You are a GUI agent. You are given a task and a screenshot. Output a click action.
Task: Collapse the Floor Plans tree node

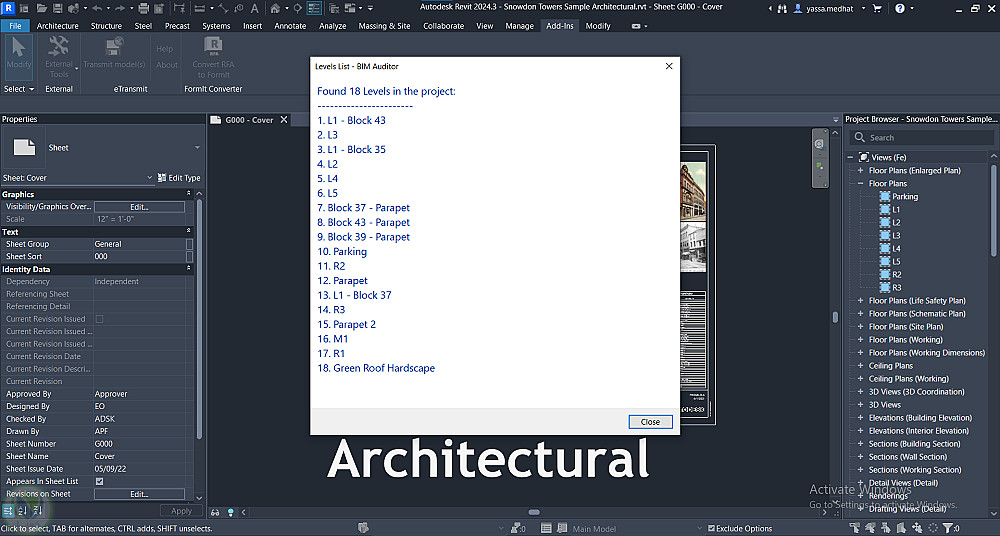tap(860, 184)
